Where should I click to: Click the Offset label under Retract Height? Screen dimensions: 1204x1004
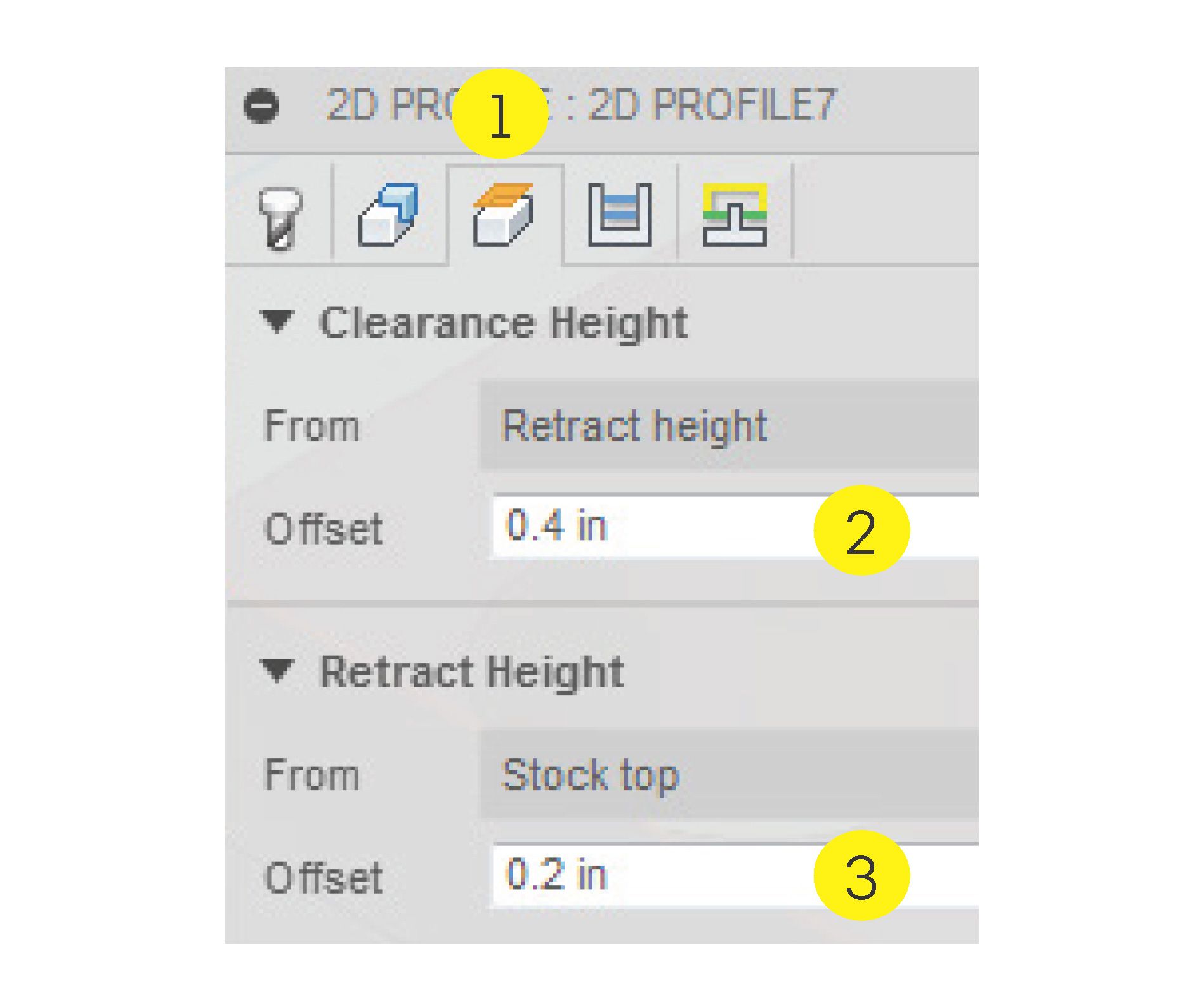pyautogui.click(x=323, y=877)
